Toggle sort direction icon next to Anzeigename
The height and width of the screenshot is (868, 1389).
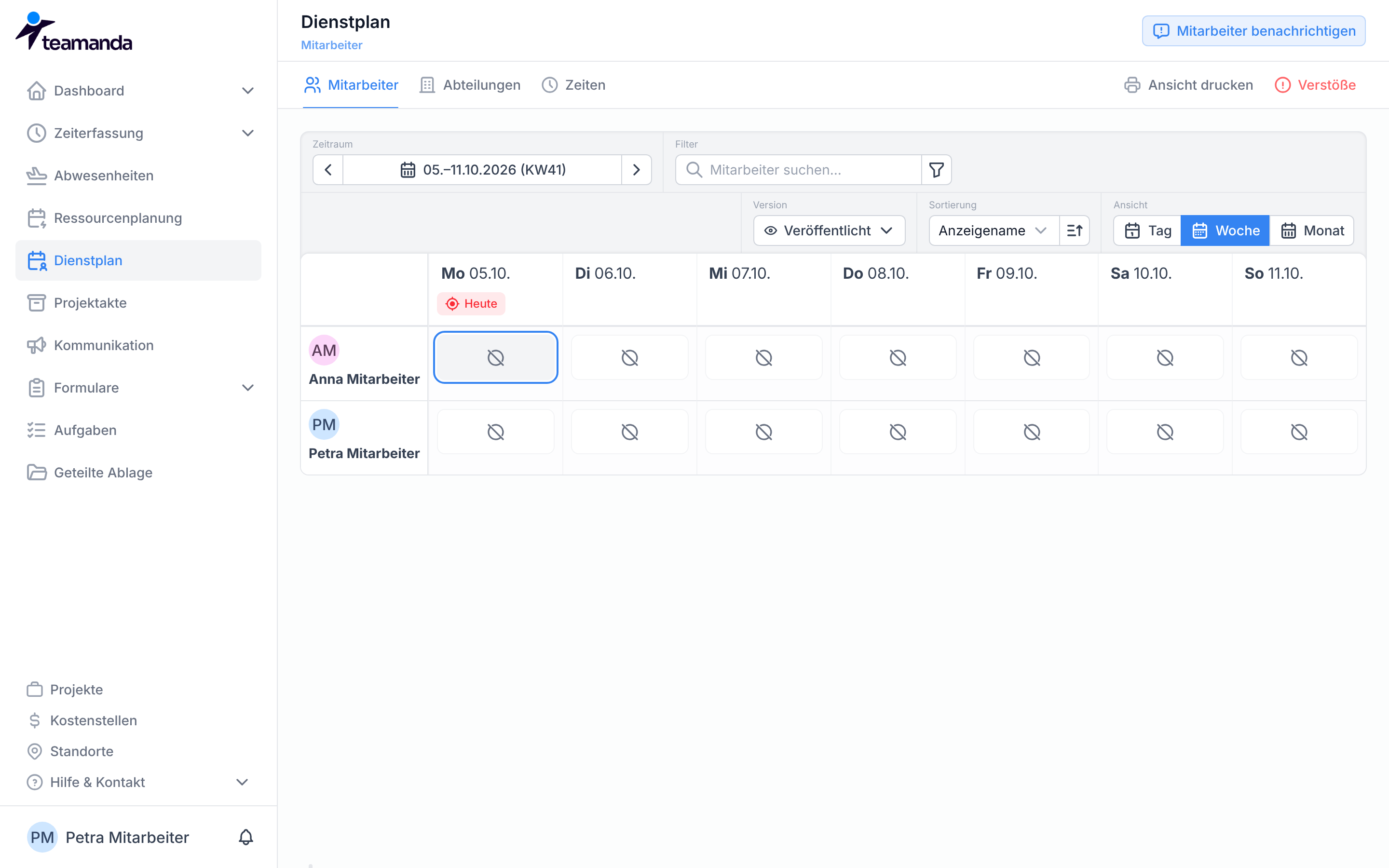[x=1075, y=230]
